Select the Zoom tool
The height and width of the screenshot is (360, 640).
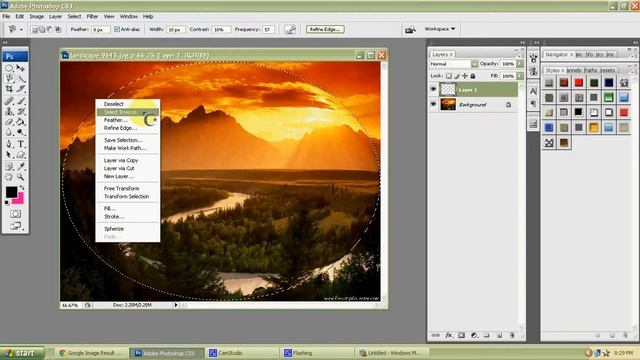[20, 177]
